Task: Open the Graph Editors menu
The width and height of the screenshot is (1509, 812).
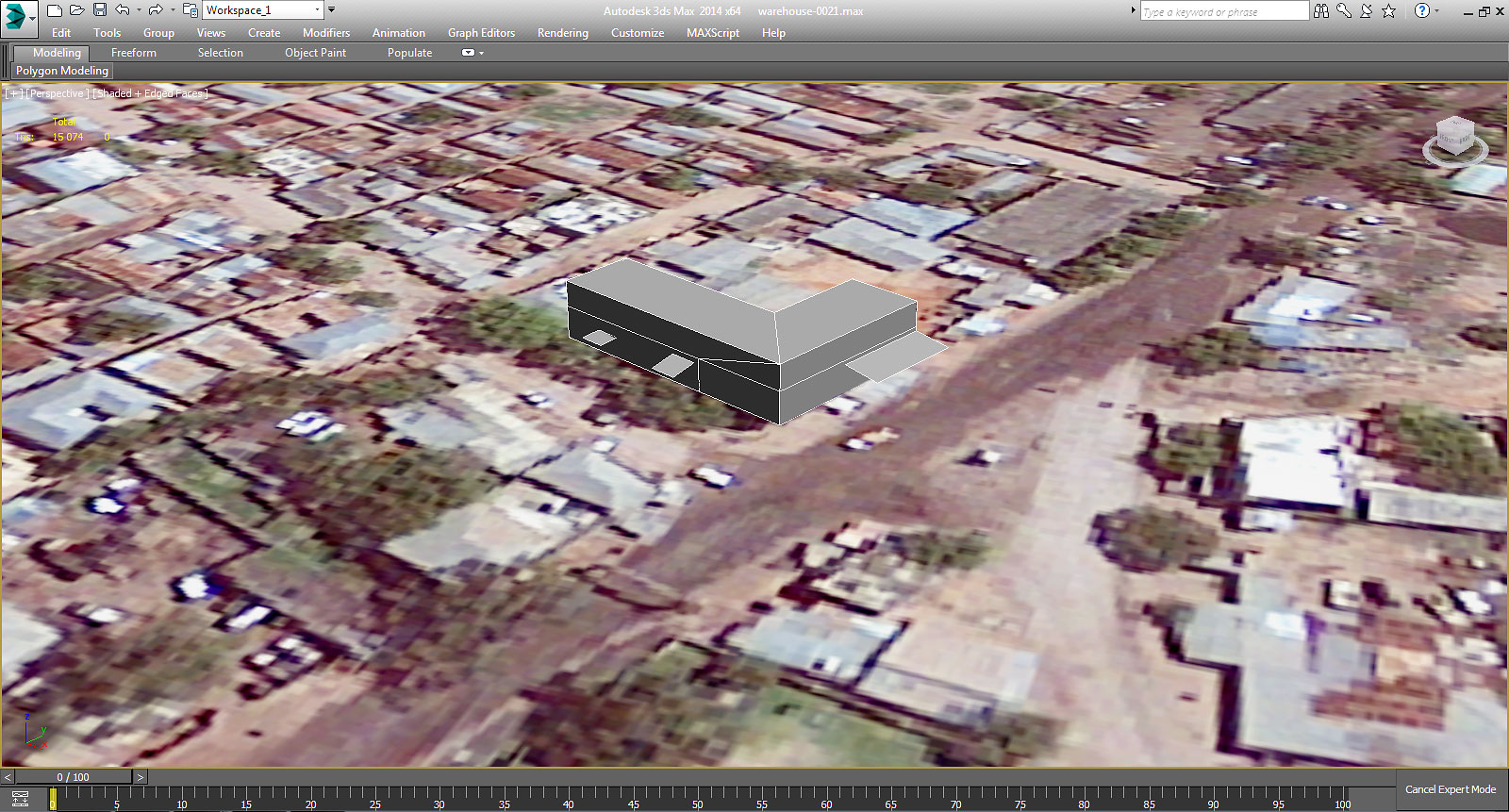Action: [481, 33]
